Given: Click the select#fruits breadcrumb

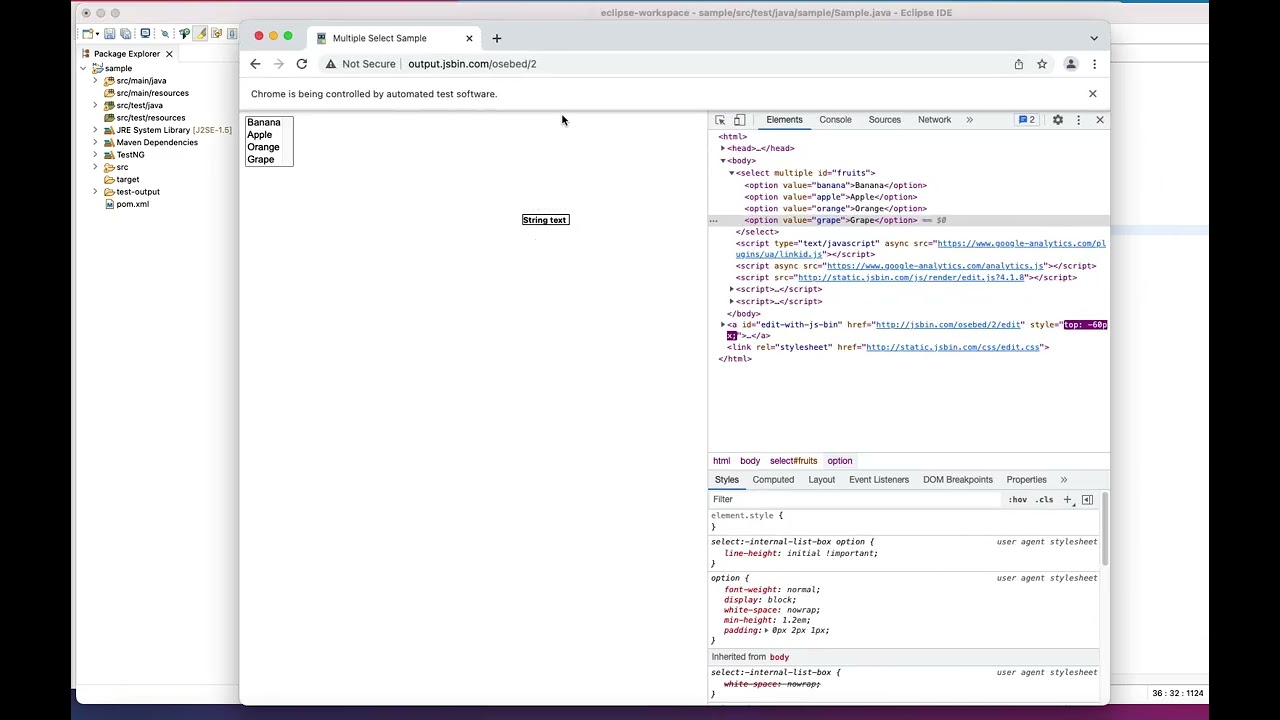Looking at the screenshot, I should (793, 461).
